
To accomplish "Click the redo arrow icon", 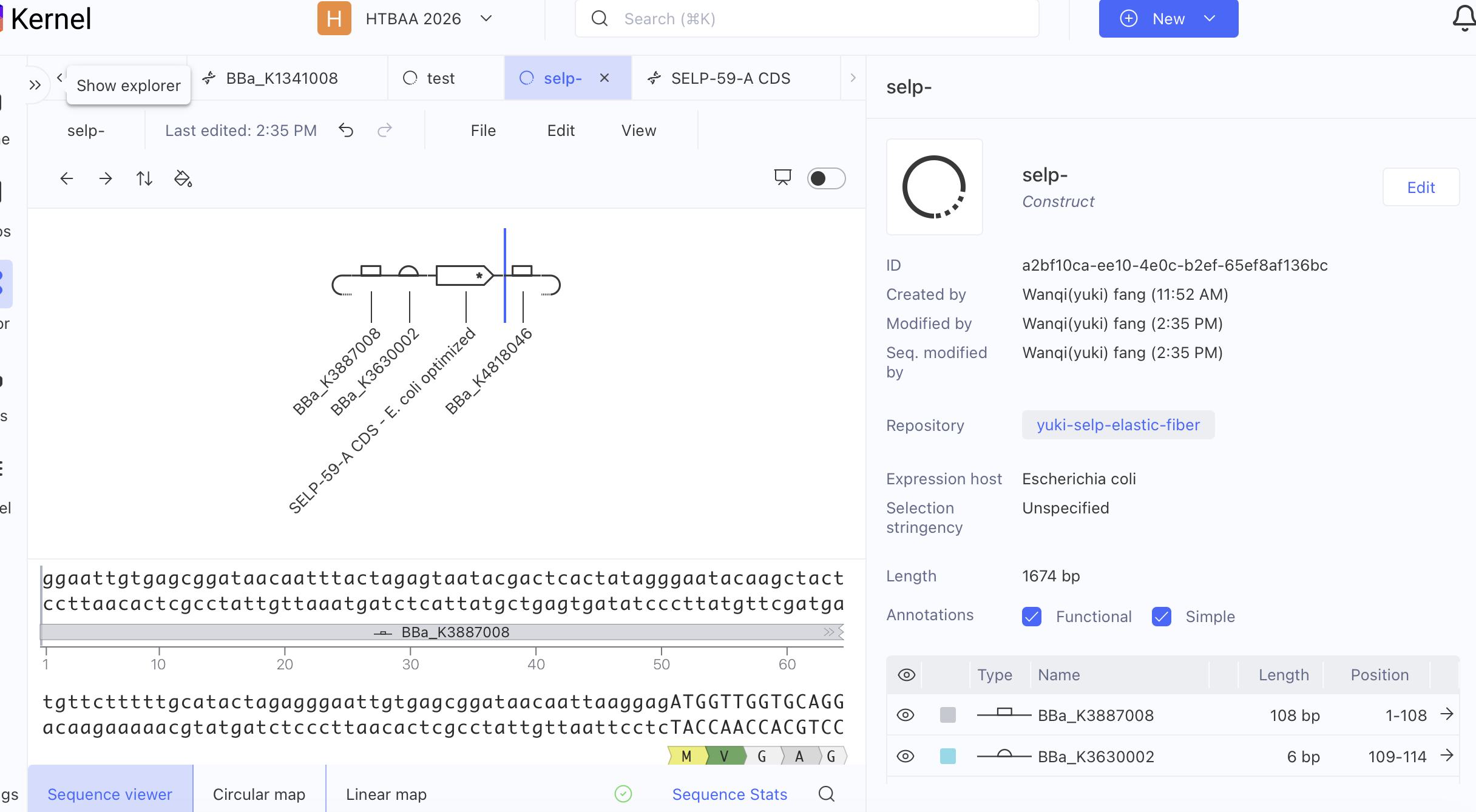I will 385,130.
